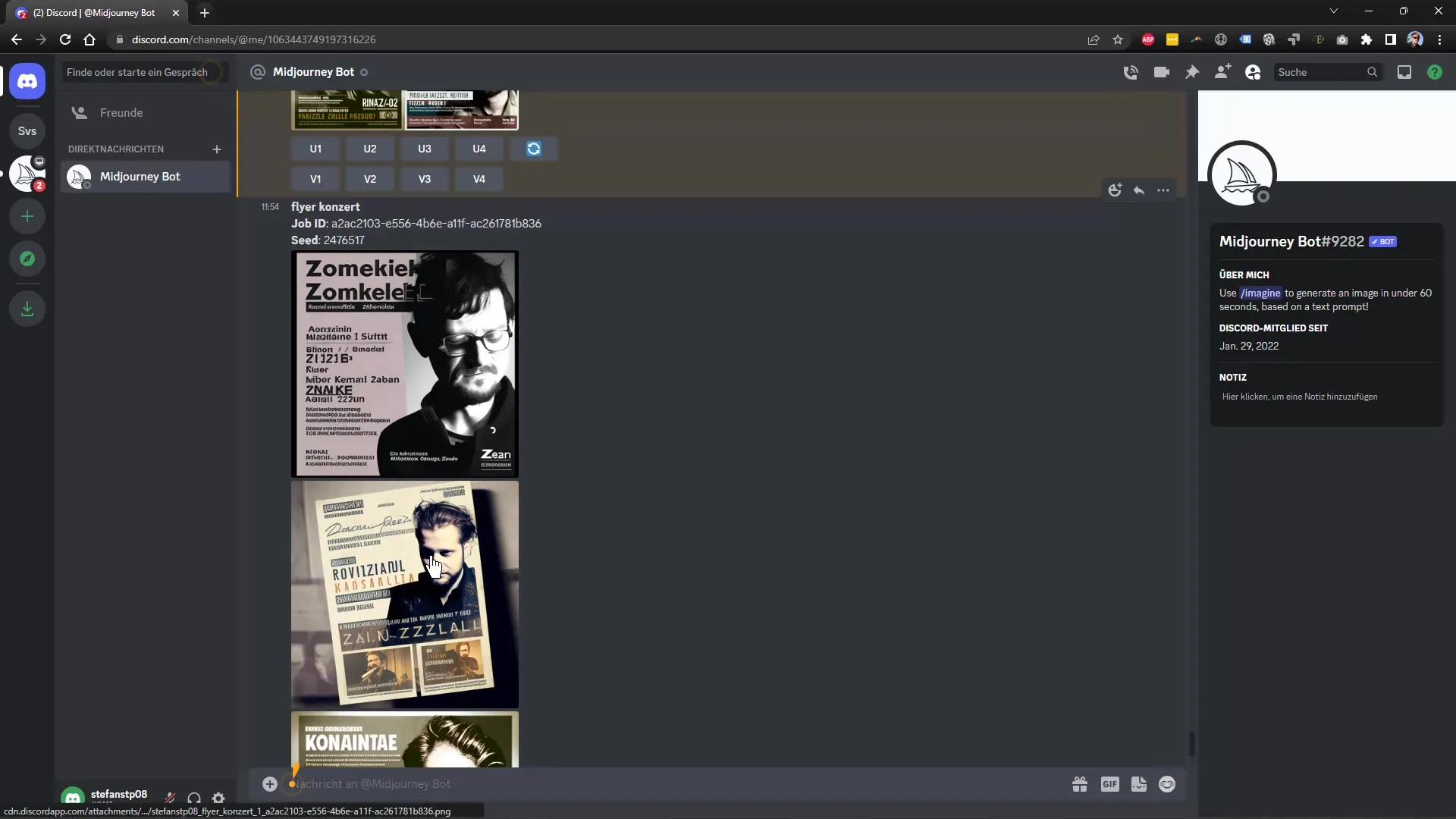Open the second flyer image with paper poster
The image size is (1456, 819).
pos(405,595)
